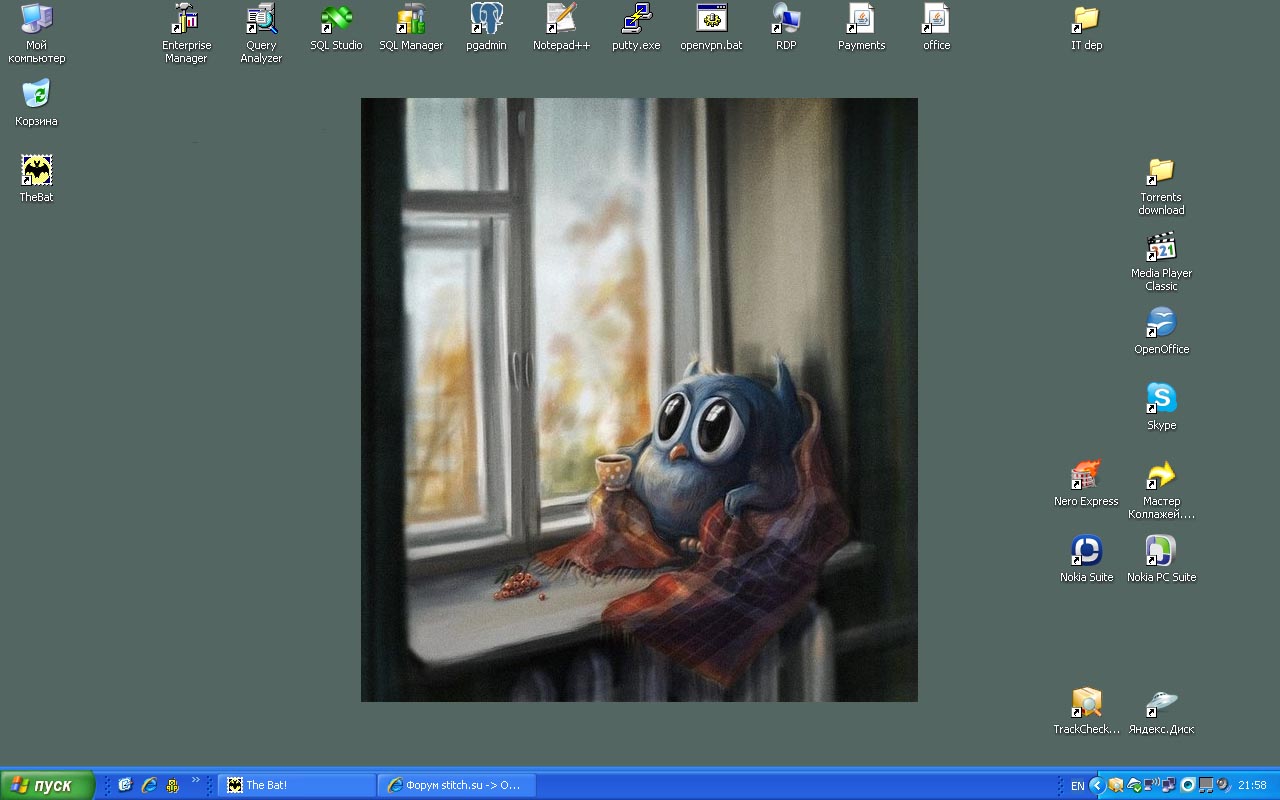Open the Мой компьютер desktop icon
Viewport: 1280px width, 800px height.
coord(37,33)
